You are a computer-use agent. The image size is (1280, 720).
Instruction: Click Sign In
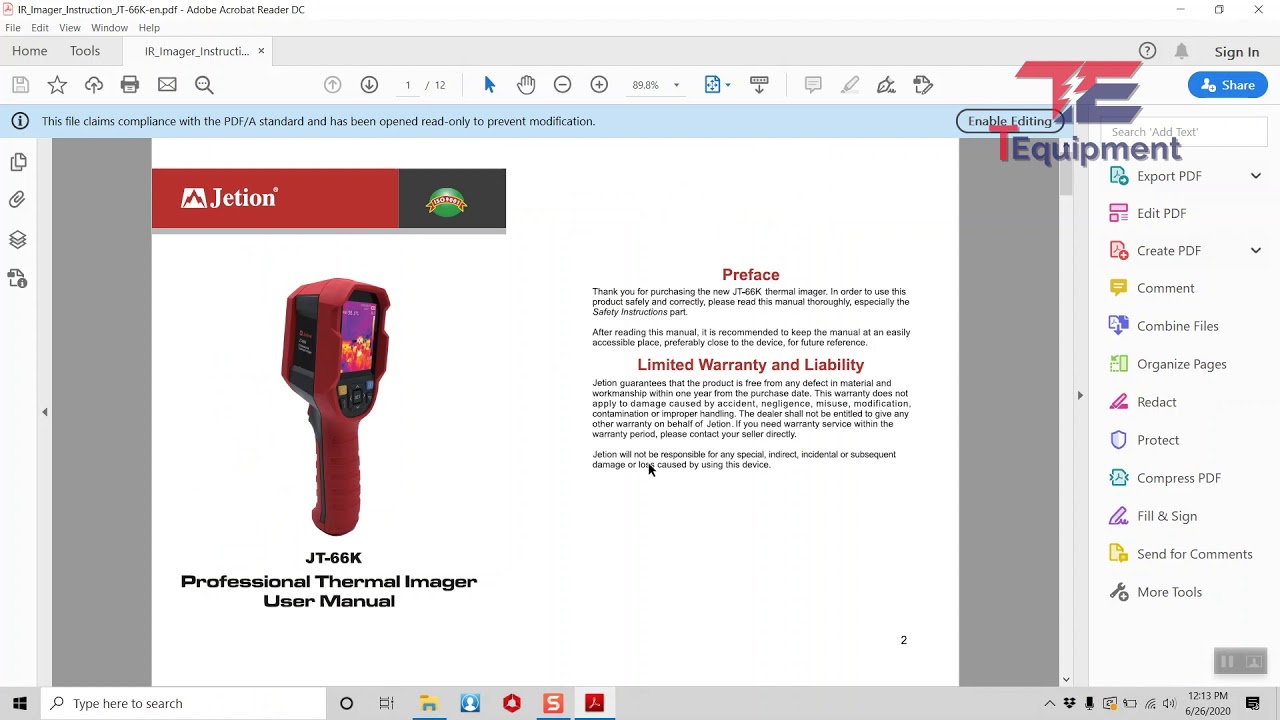click(1237, 52)
